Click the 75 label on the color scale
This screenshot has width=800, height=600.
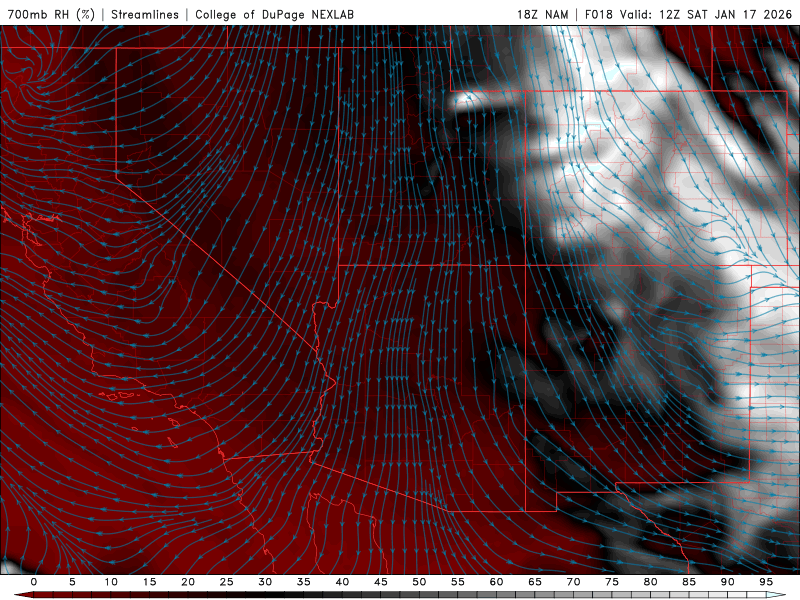click(x=612, y=582)
